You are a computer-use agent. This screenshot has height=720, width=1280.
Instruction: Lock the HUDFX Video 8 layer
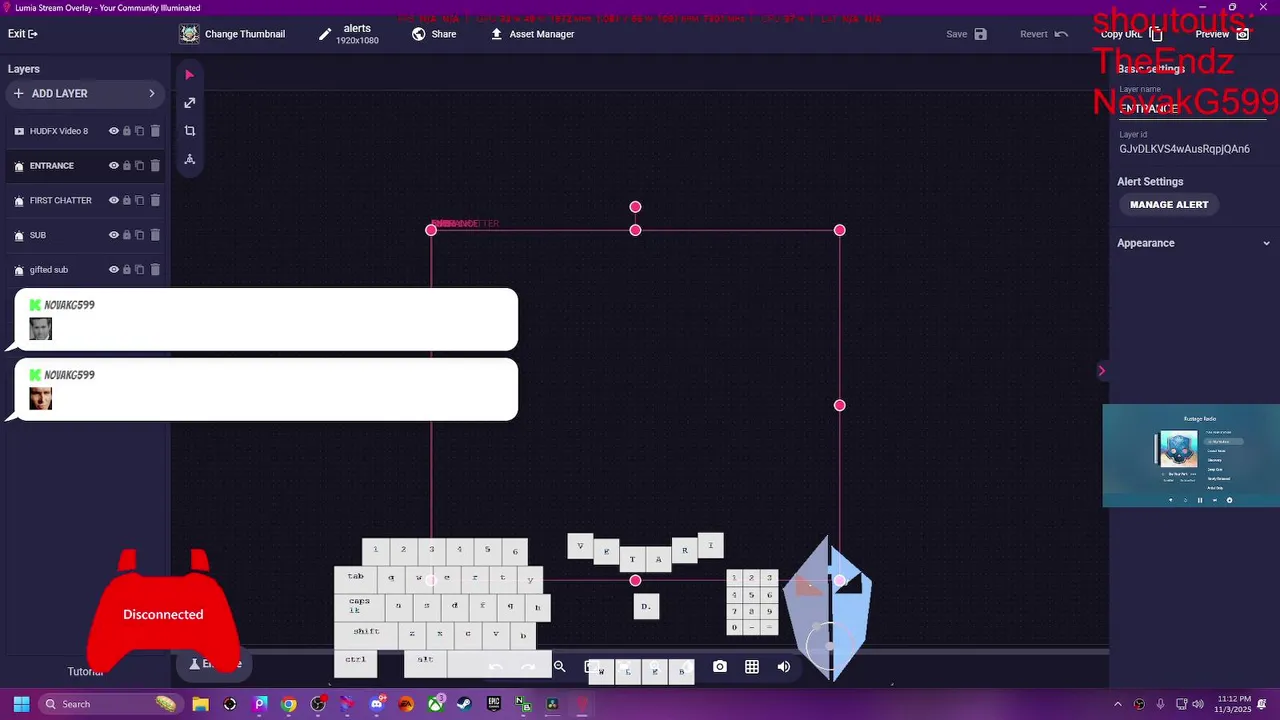pos(127,131)
